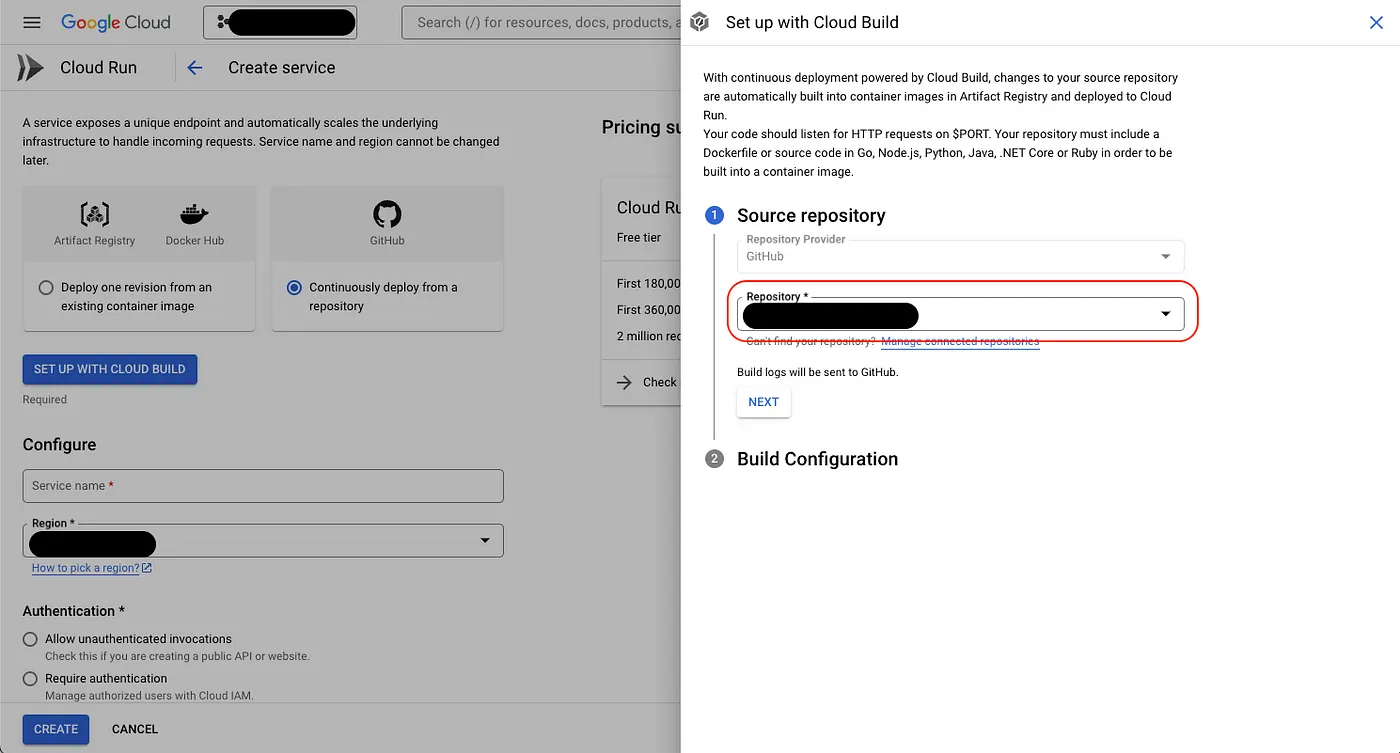The image size is (1400, 753).
Task: Click the GitHub octocat icon
Action: [387, 214]
